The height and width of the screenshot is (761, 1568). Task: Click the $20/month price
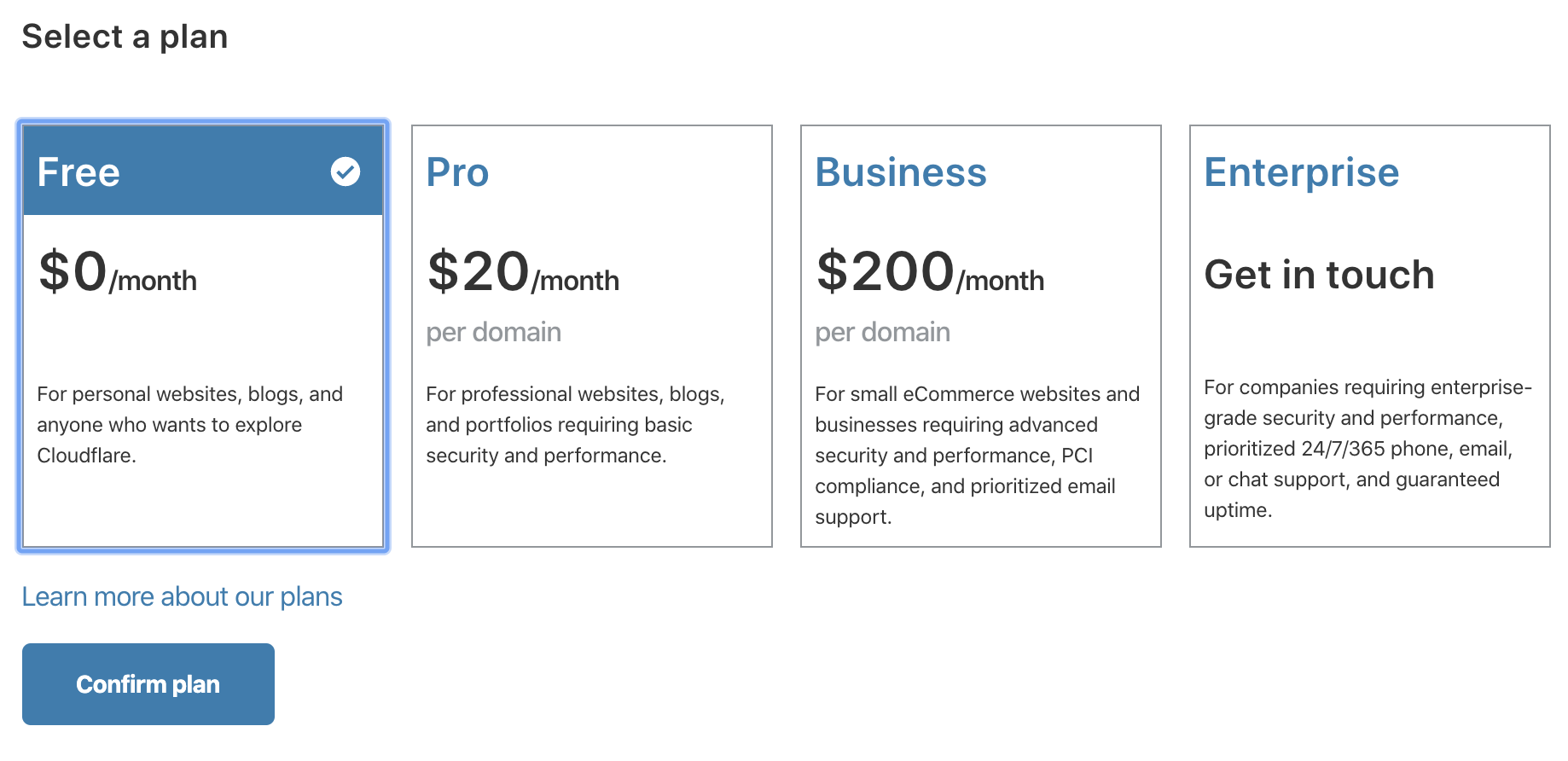point(523,273)
